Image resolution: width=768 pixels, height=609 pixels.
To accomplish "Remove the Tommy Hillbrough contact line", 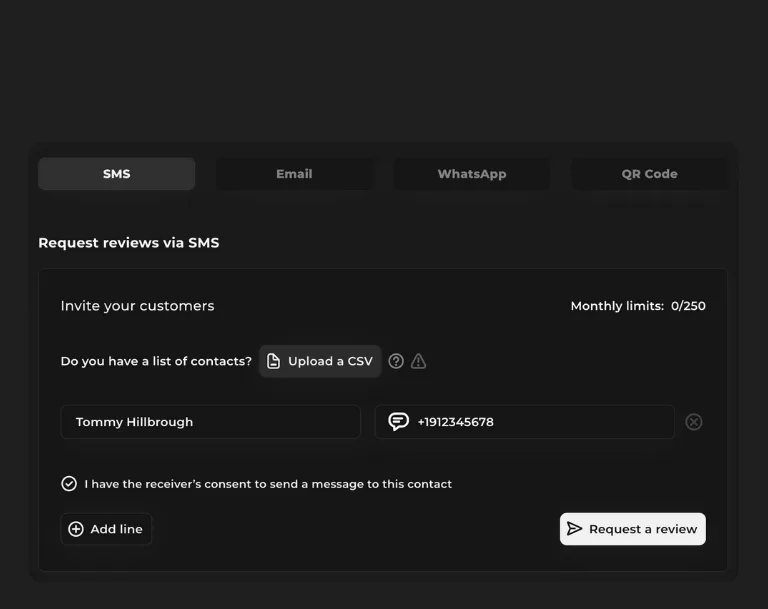I will coord(694,422).
